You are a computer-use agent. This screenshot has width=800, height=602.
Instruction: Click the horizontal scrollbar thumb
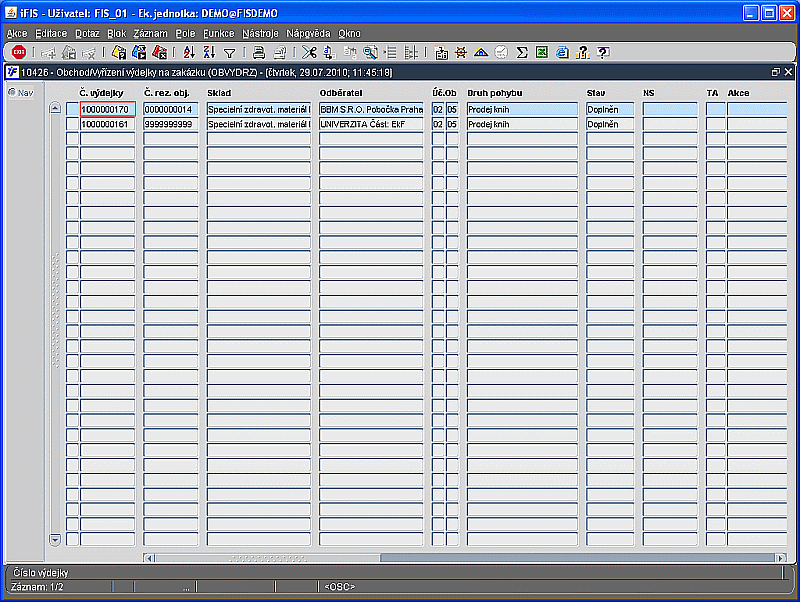coord(267,558)
